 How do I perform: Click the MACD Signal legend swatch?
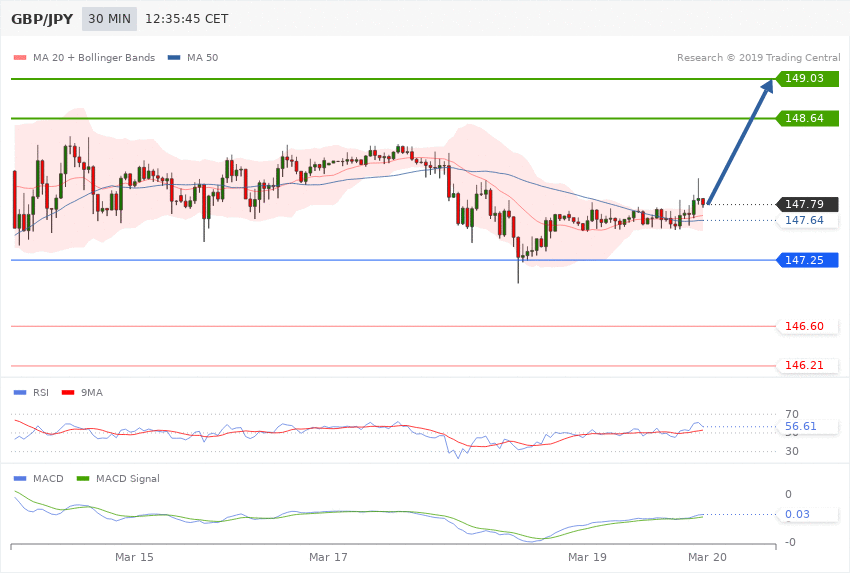[x=83, y=479]
